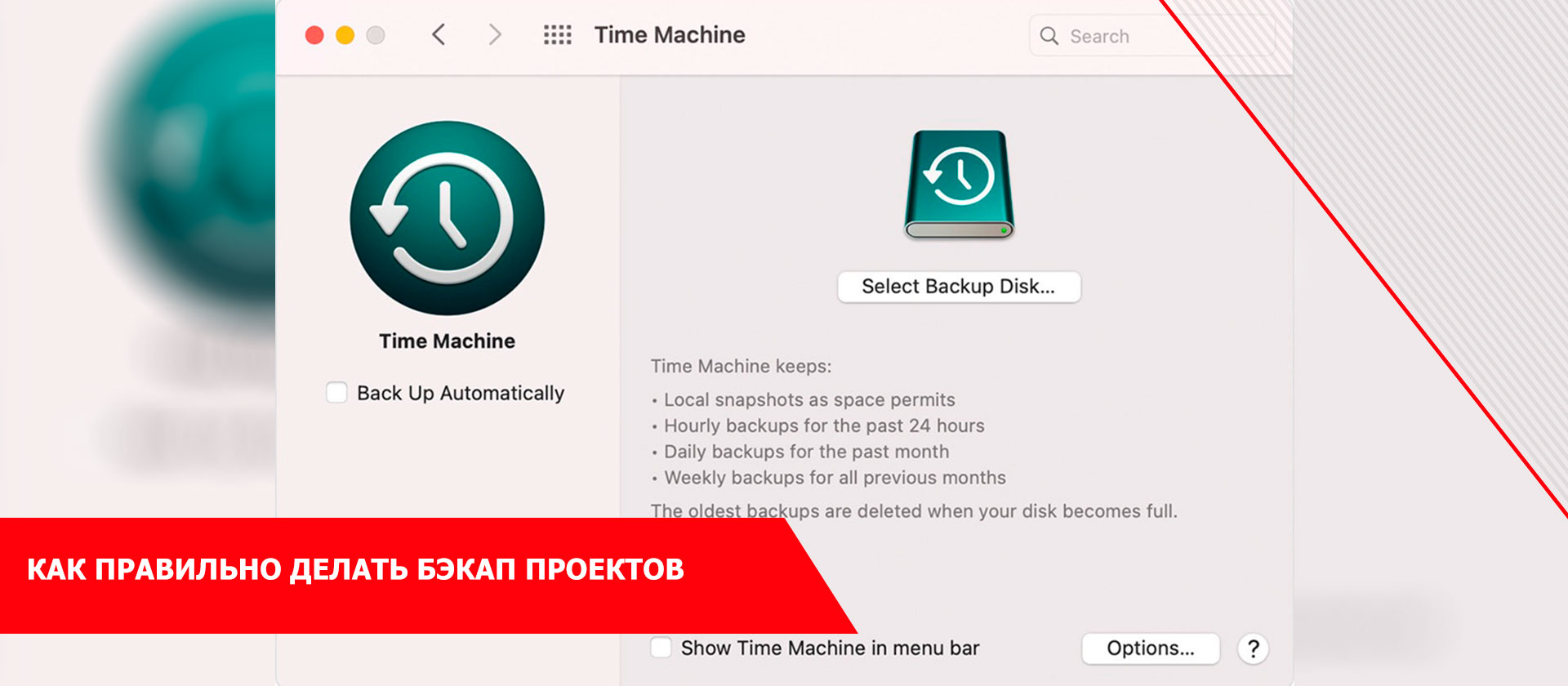
Task: Click 'The oldest backups are deleted' sentence
Action: point(914,511)
